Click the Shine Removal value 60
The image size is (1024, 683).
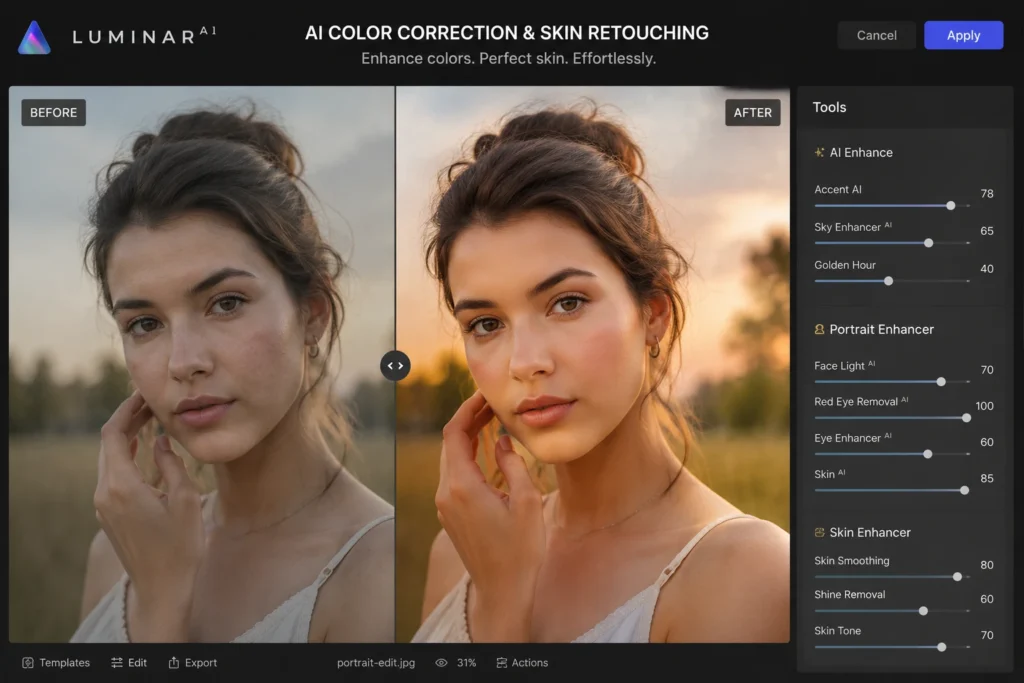pyautogui.click(x=987, y=599)
